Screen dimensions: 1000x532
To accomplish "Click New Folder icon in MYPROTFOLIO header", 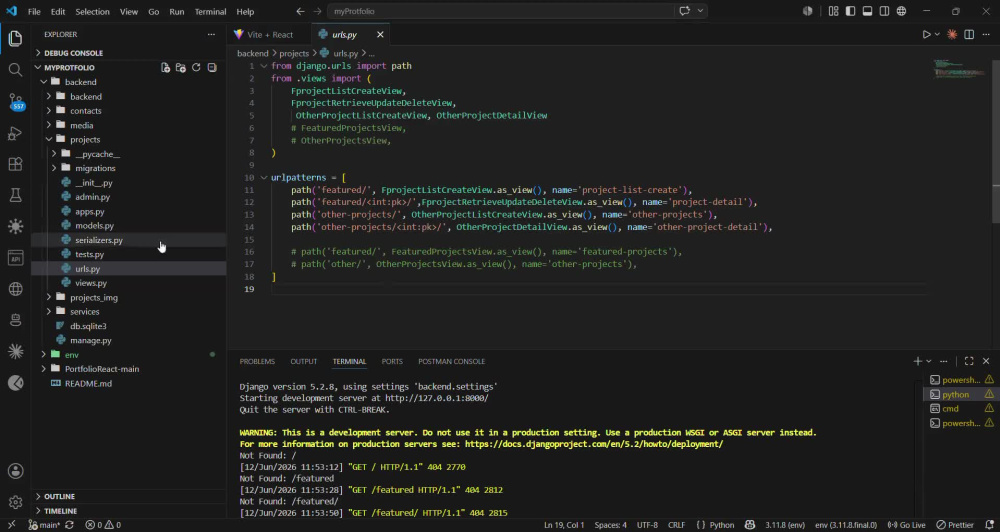I will click(x=180, y=68).
